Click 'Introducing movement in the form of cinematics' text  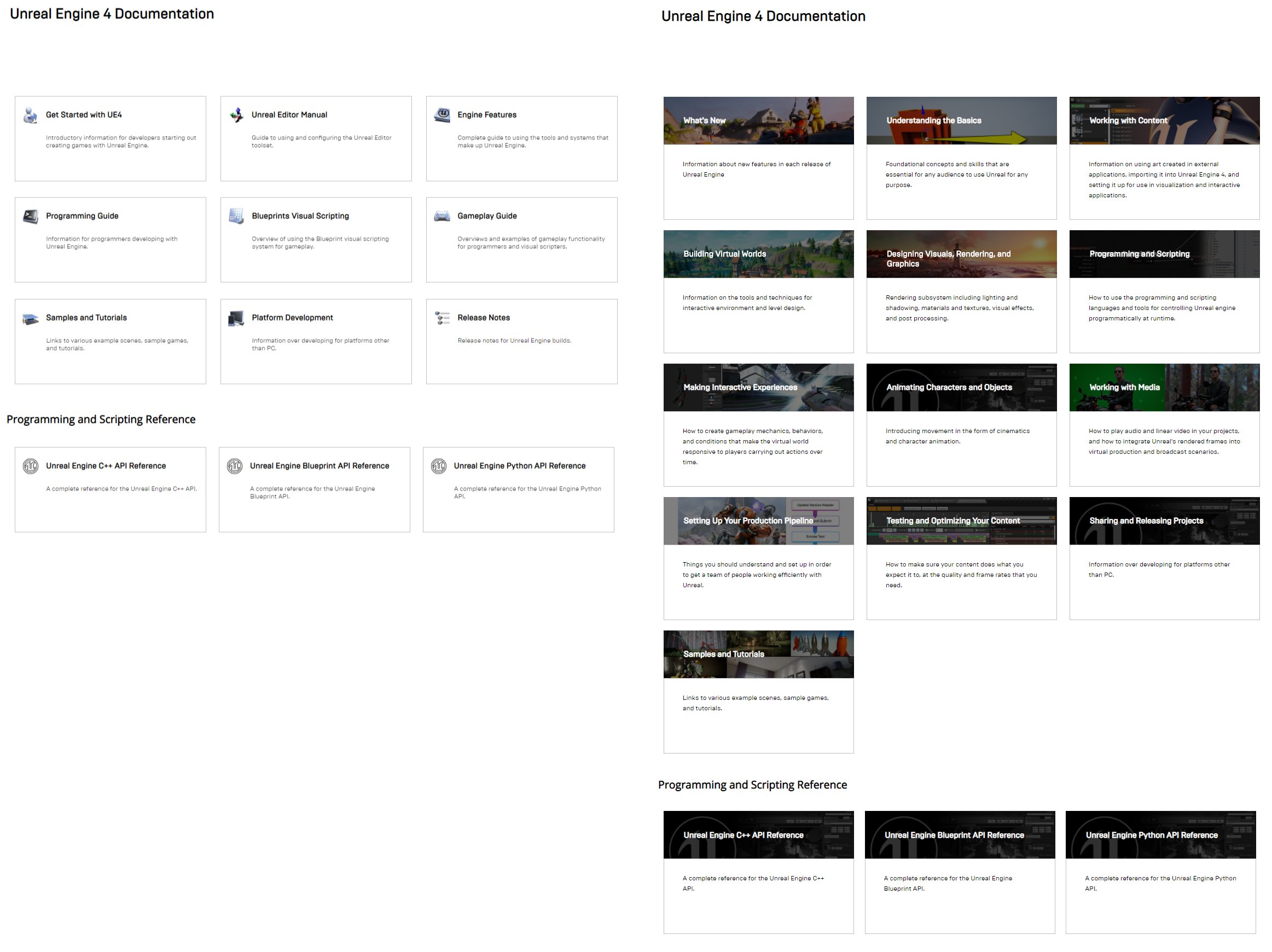point(957,436)
